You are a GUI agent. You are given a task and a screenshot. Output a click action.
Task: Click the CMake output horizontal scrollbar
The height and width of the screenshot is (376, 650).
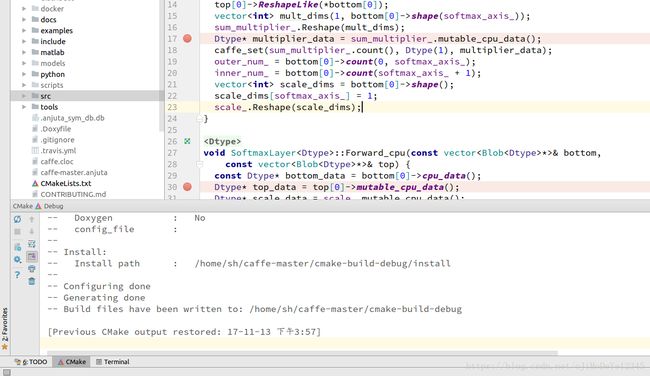coord(303,353)
